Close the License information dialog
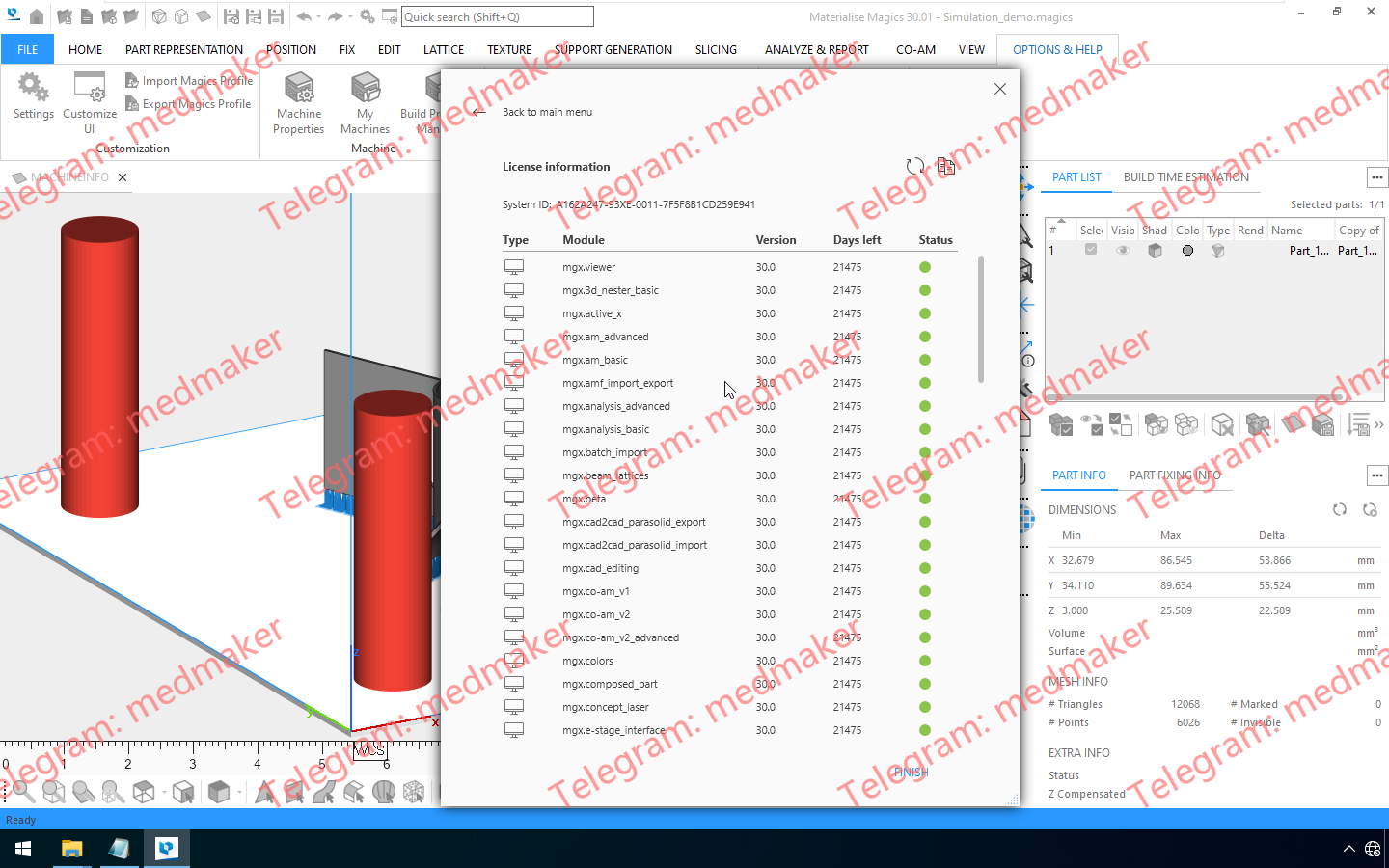The width and height of the screenshot is (1389, 868). coord(1000,89)
